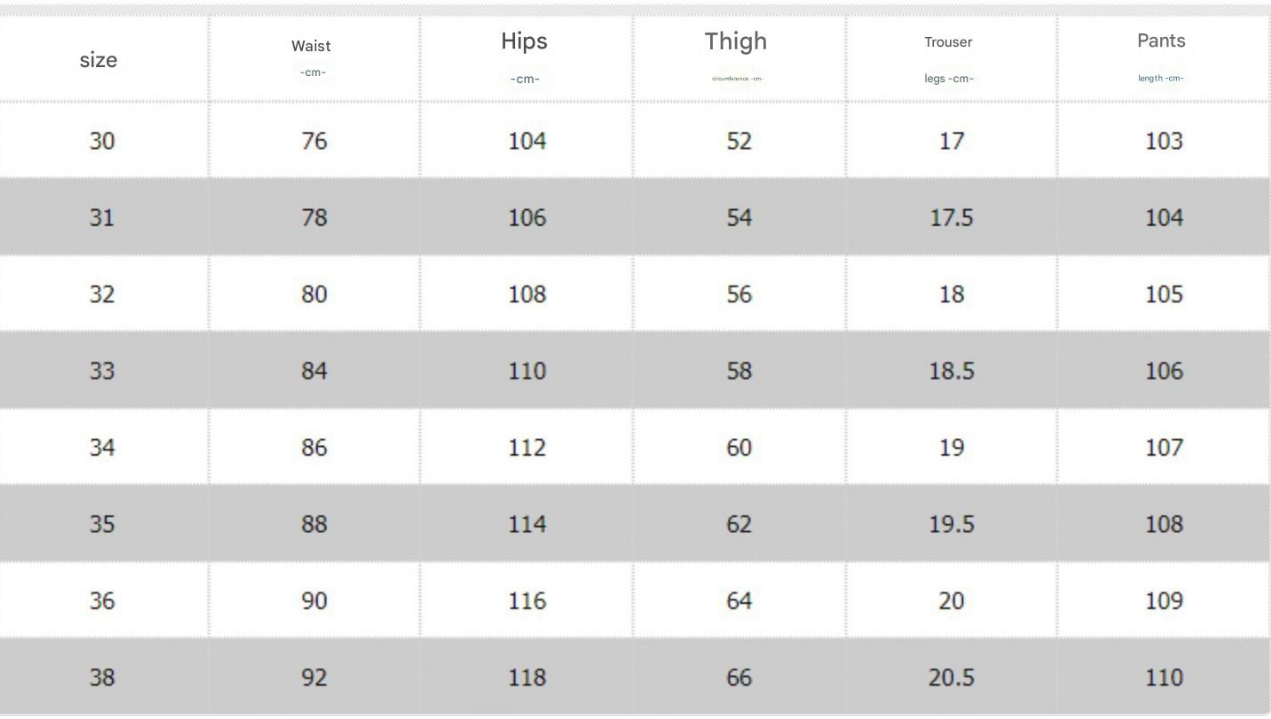Click size 38 in the size column

click(x=103, y=678)
